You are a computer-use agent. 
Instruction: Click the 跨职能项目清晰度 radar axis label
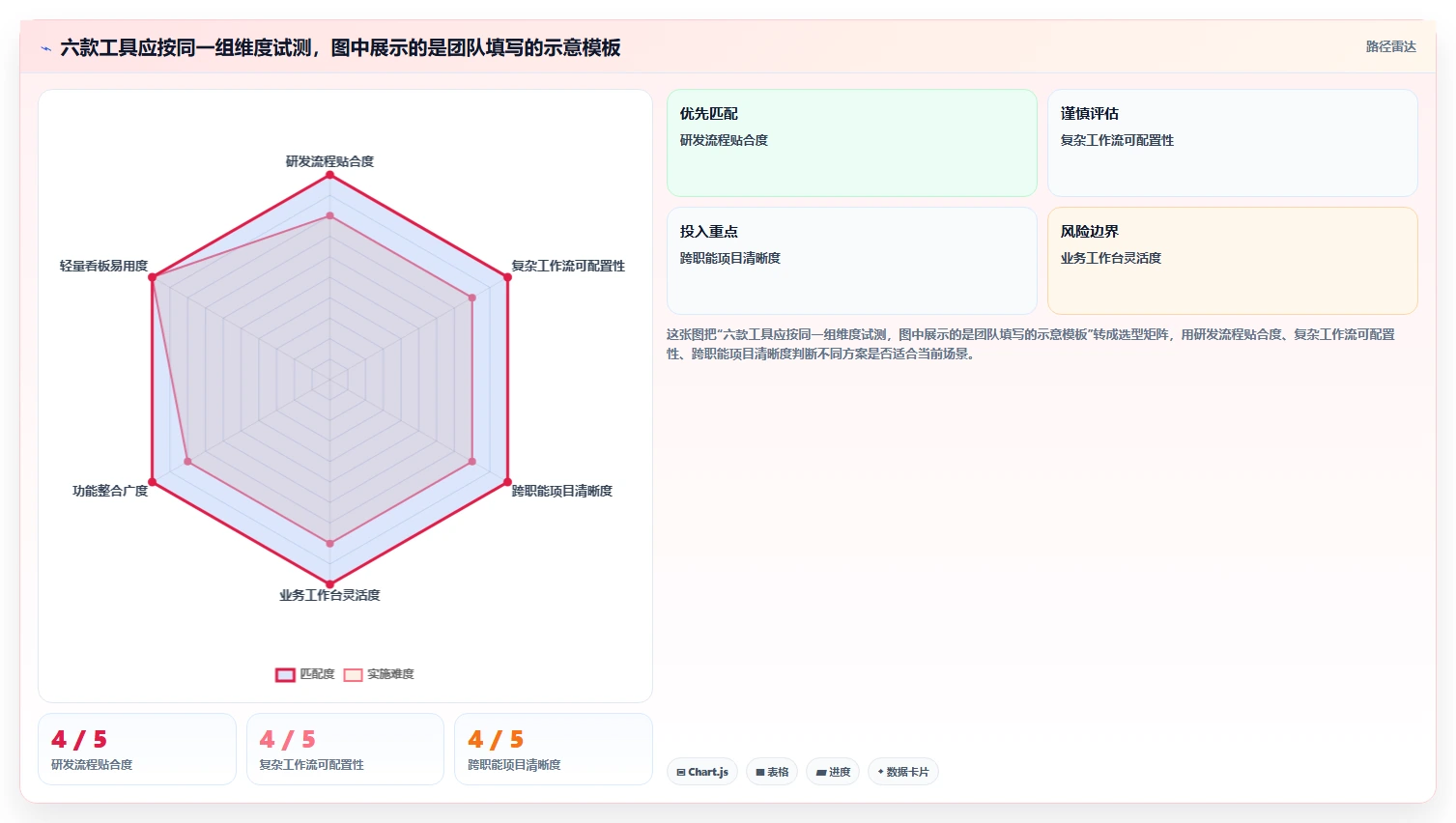[x=561, y=491]
